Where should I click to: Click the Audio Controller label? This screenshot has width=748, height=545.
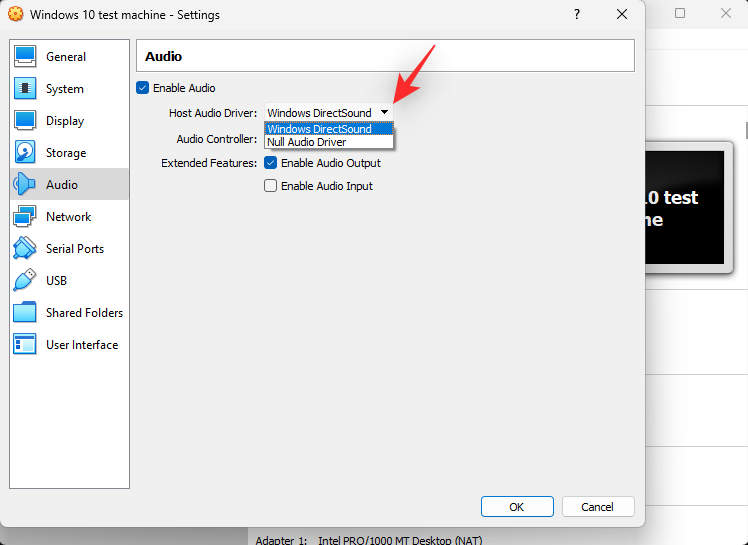pos(217,139)
